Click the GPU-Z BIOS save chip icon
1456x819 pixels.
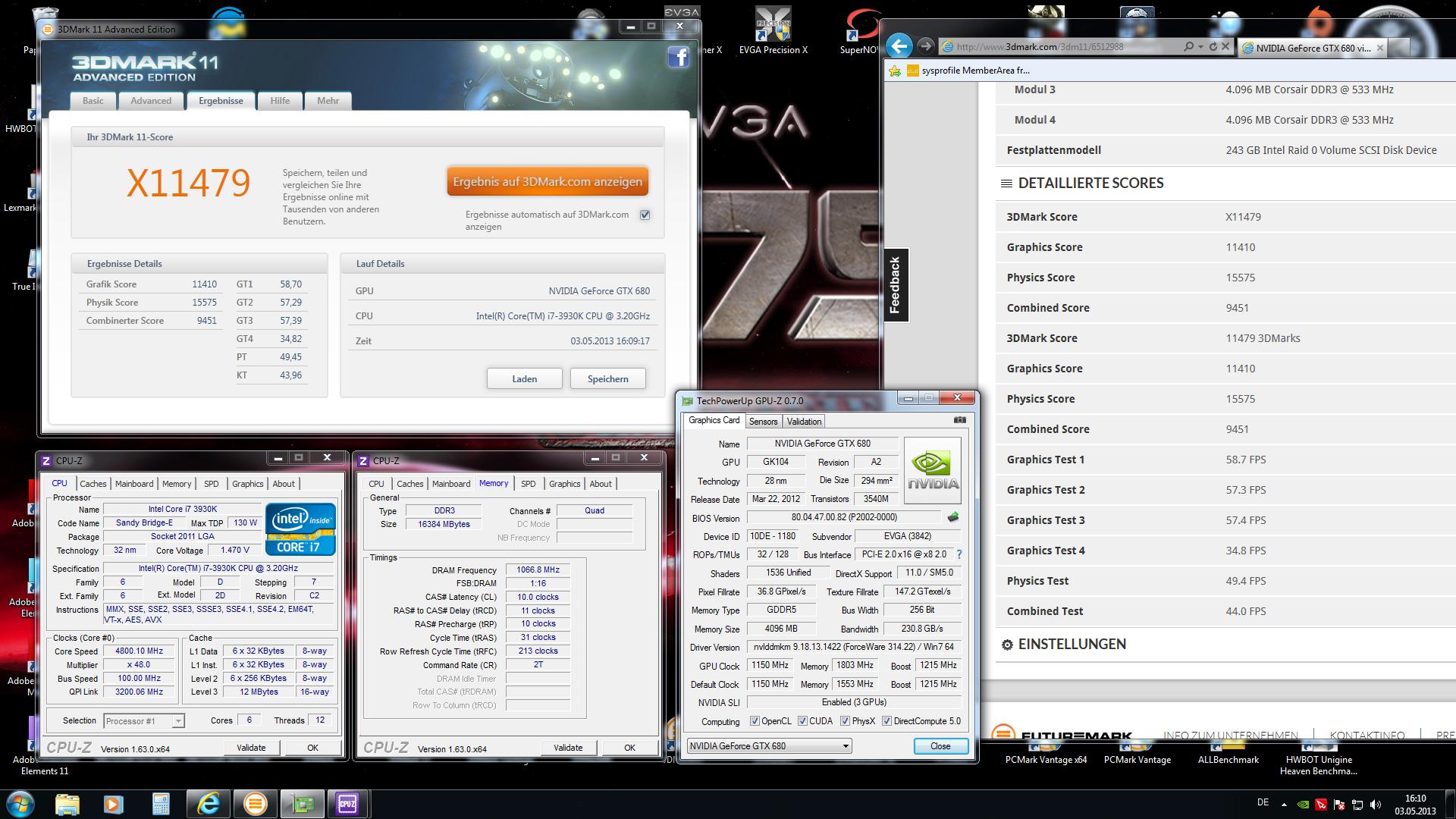(x=953, y=517)
